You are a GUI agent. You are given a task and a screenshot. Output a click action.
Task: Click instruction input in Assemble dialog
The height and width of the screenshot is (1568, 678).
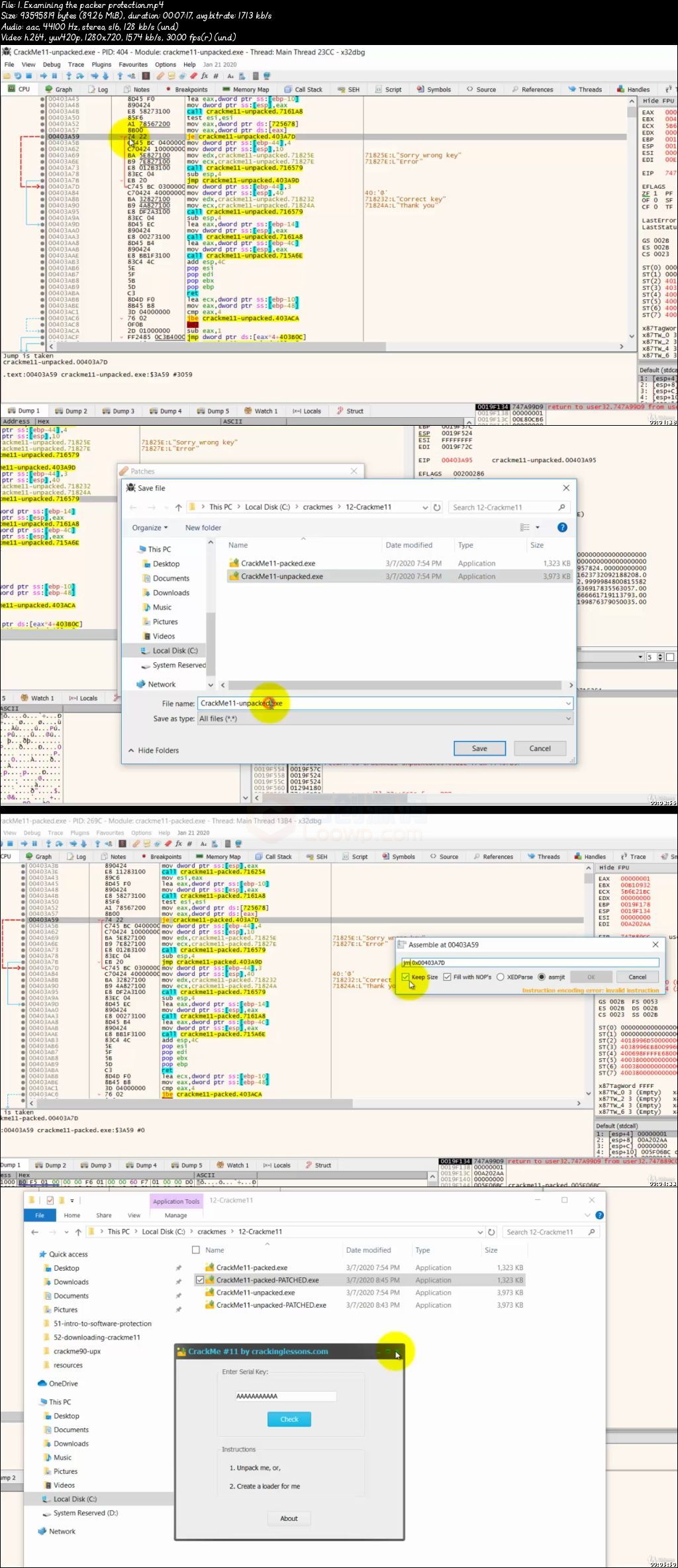(x=530, y=962)
